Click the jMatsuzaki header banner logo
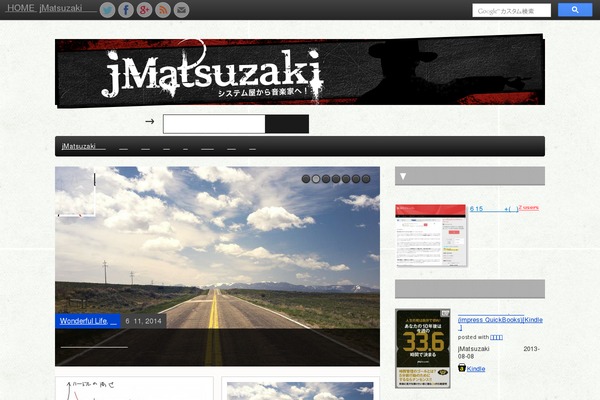The height and width of the screenshot is (400, 600). 300,71
